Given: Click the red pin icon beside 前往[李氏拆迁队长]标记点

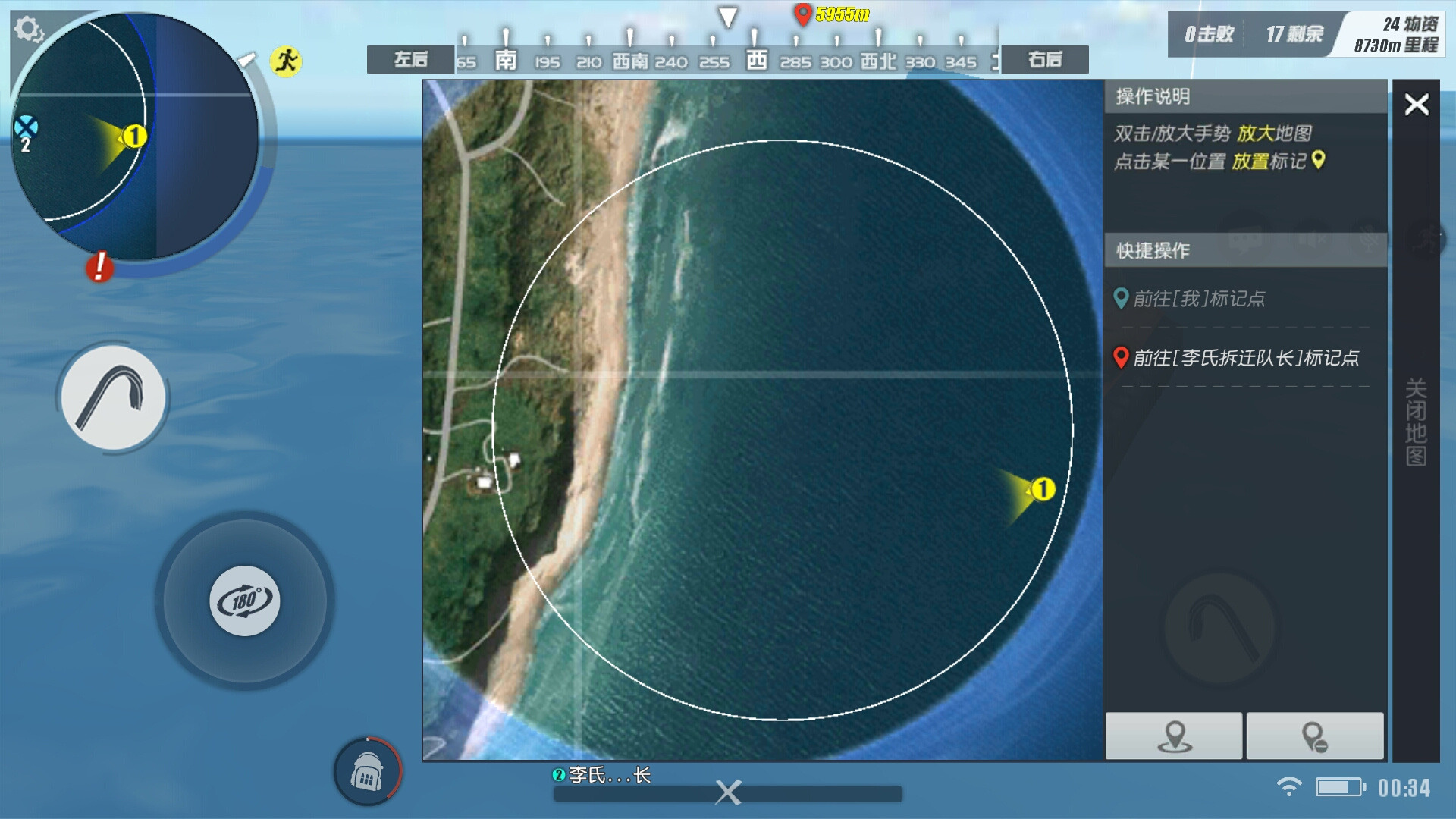Looking at the screenshot, I should [x=1121, y=357].
